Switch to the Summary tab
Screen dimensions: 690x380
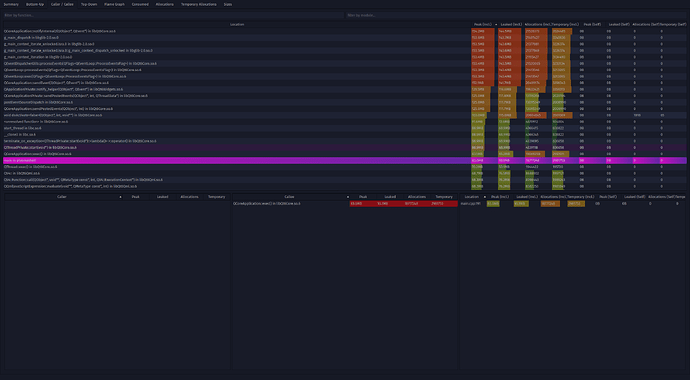tap(11, 4)
